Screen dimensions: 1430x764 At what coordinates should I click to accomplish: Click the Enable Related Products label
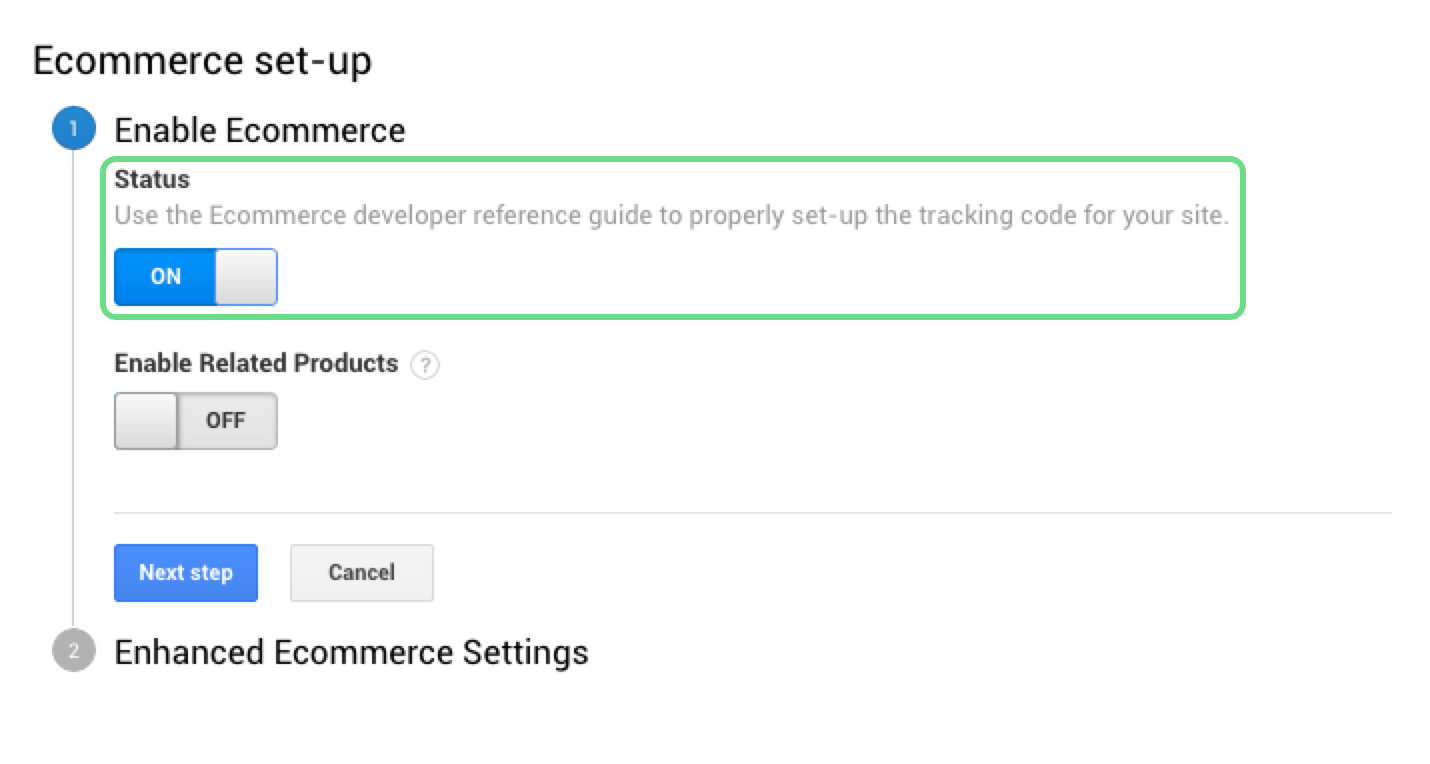coord(256,364)
